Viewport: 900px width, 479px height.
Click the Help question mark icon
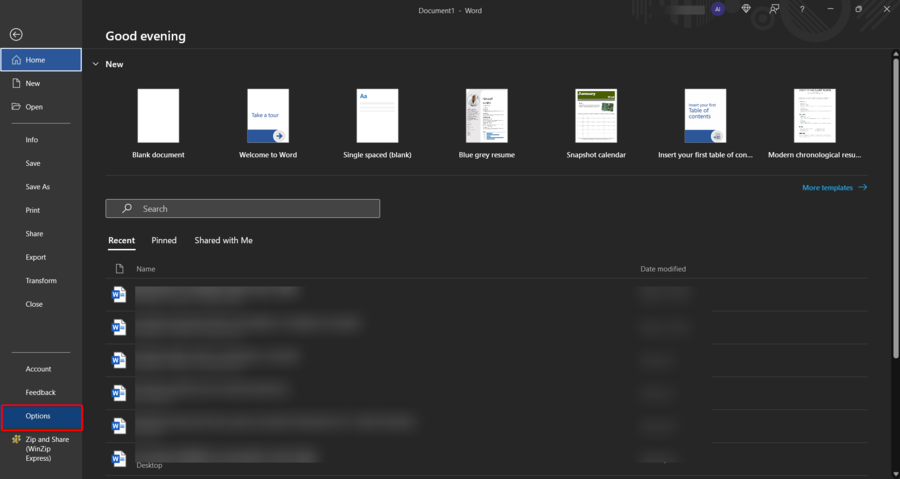(x=802, y=9)
